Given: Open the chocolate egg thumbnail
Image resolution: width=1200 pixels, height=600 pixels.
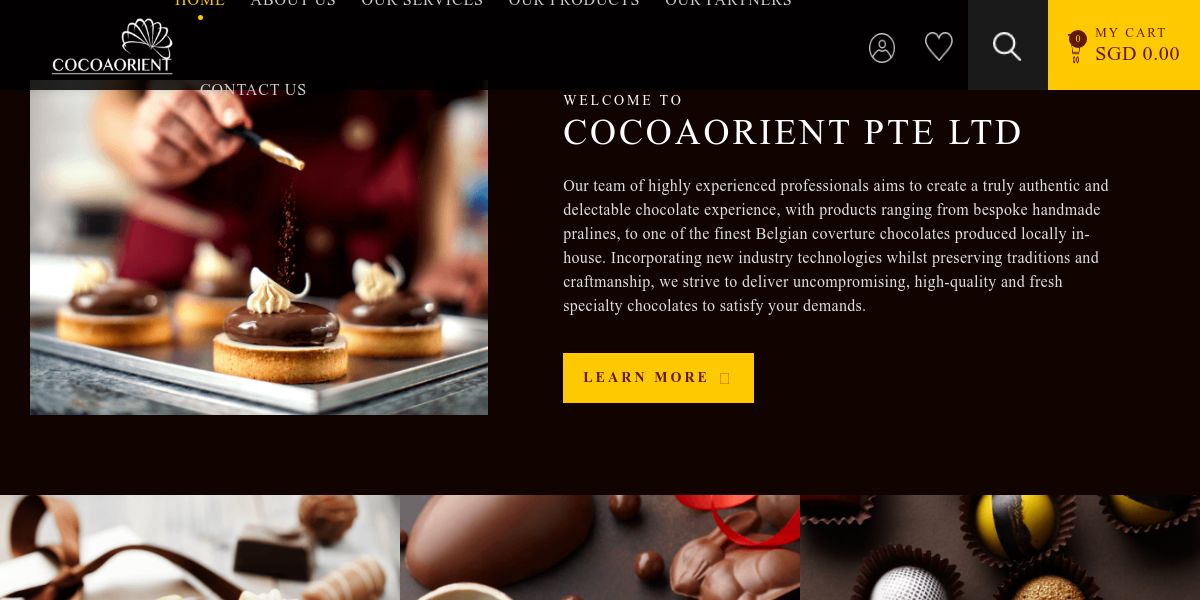Looking at the screenshot, I should coord(600,548).
